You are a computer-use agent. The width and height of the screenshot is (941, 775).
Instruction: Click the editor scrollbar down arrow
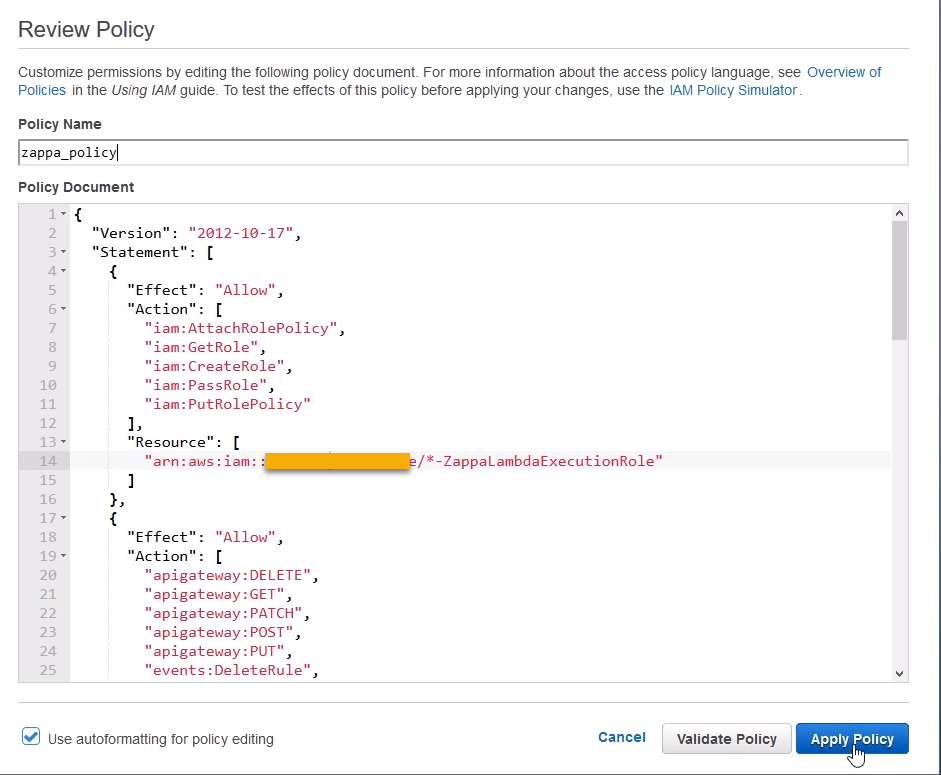click(x=899, y=673)
